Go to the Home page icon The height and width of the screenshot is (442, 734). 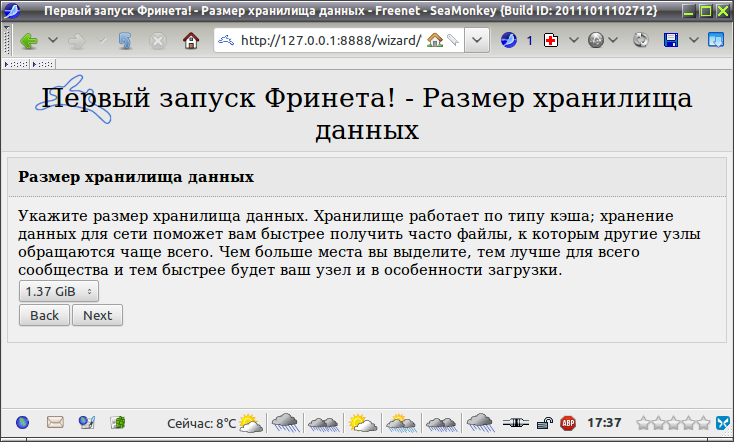[x=191, y=41]
